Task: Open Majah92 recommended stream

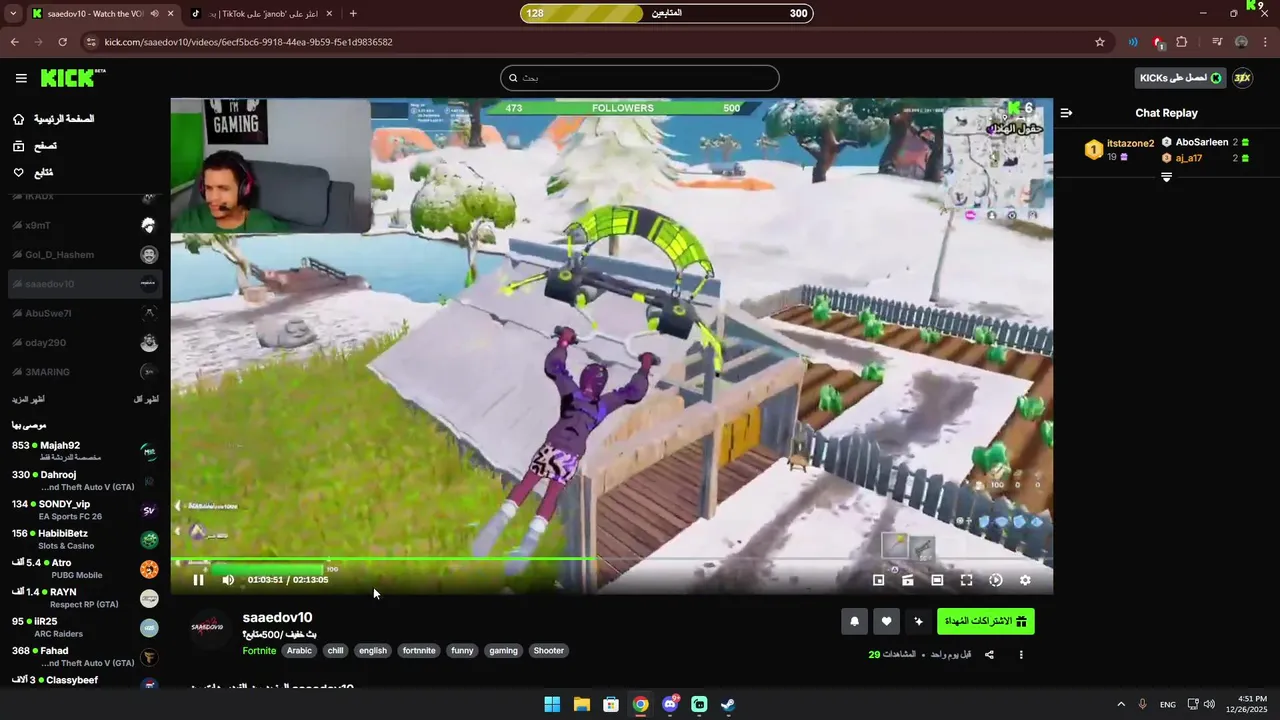Action: pos(85,451)
